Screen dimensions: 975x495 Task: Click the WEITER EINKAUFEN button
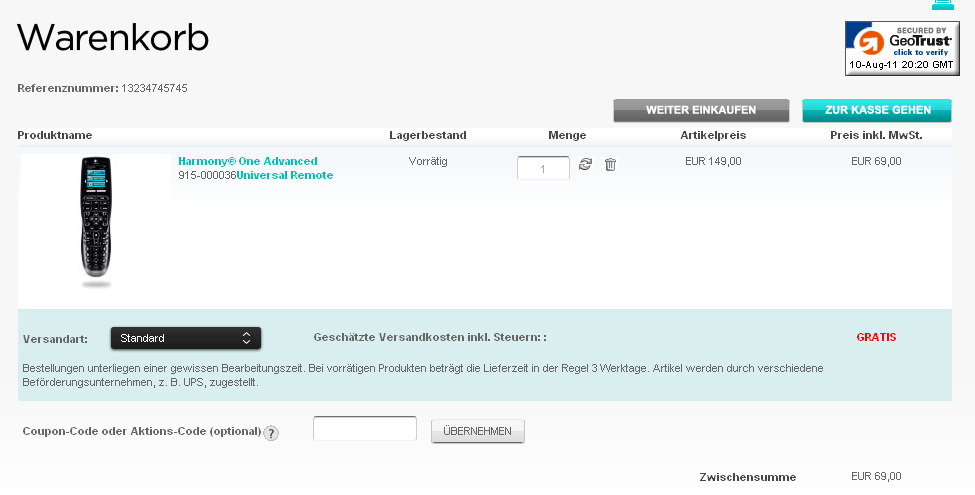click(x=701, y=110)
